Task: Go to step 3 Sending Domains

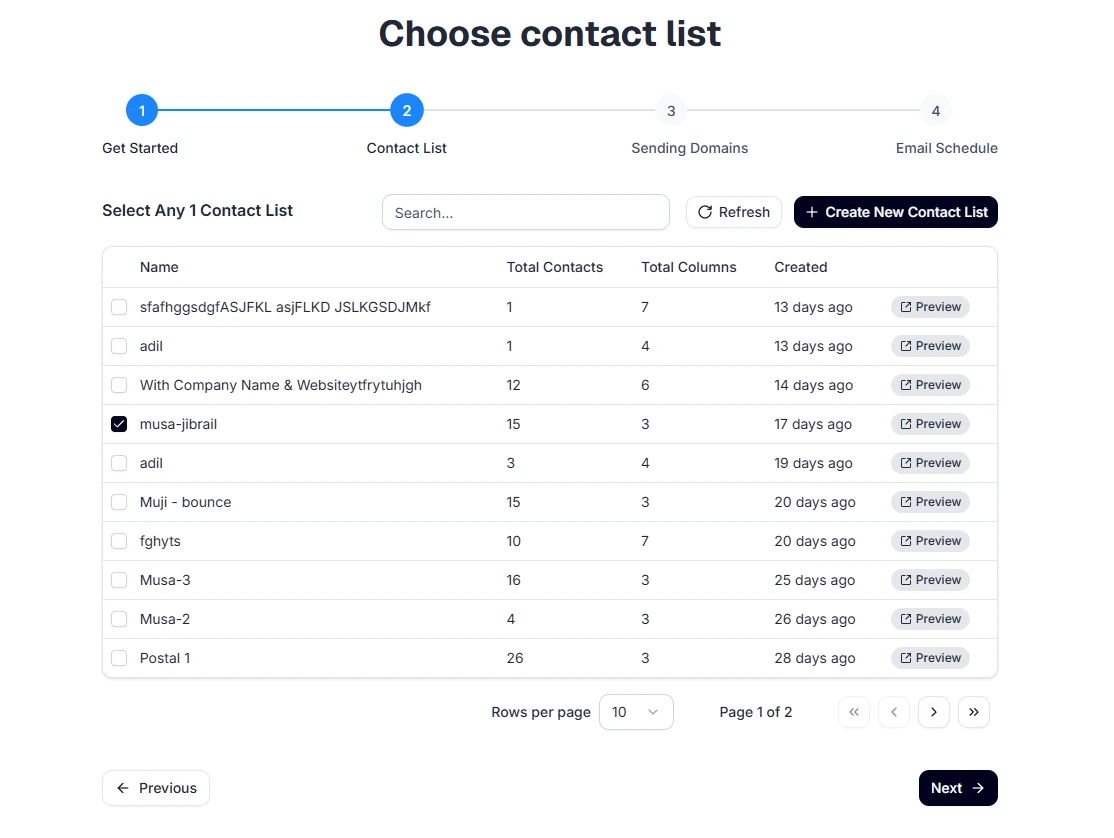Action: point(671,111)
